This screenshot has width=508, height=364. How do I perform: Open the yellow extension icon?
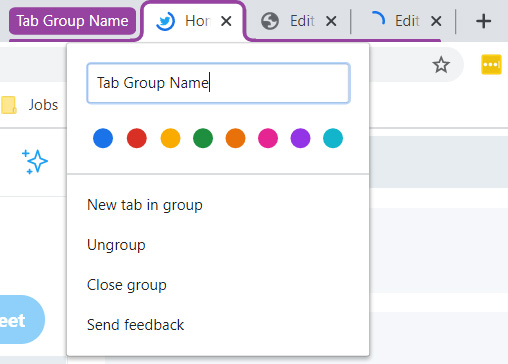[x=491, y=64]
